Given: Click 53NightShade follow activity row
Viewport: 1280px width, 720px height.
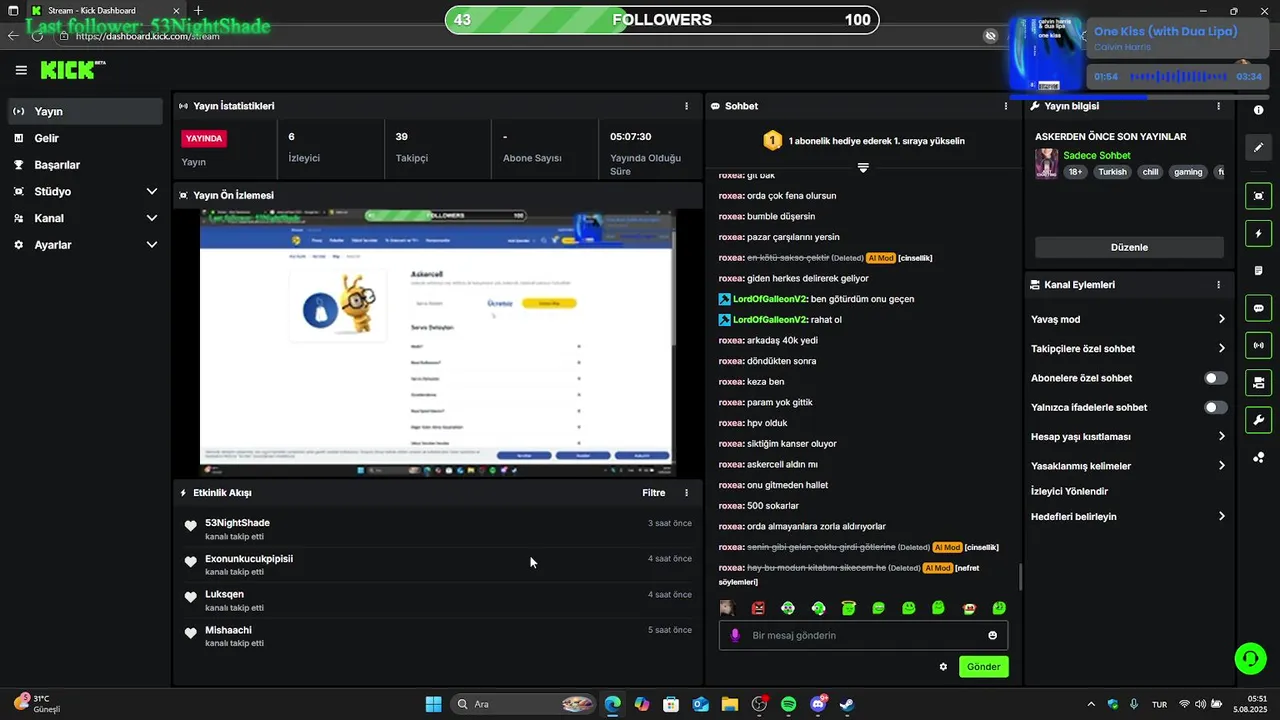Looking at the screenshot, I should (438, 529).
